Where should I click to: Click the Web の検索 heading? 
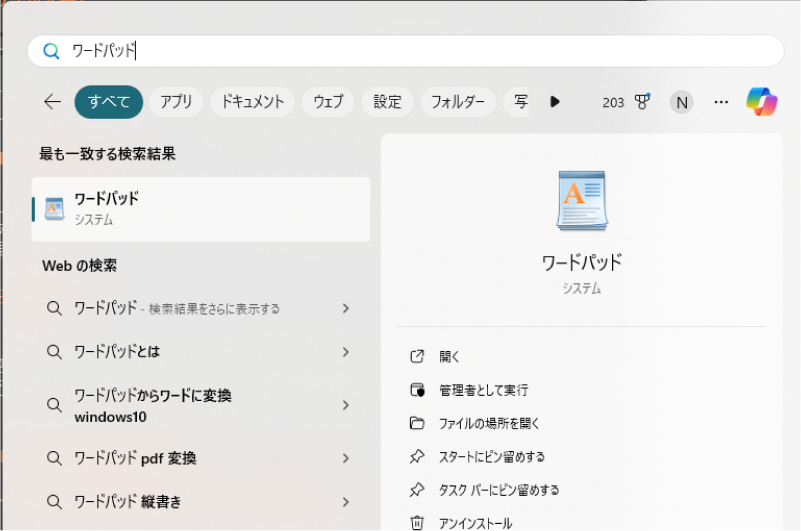80,265
